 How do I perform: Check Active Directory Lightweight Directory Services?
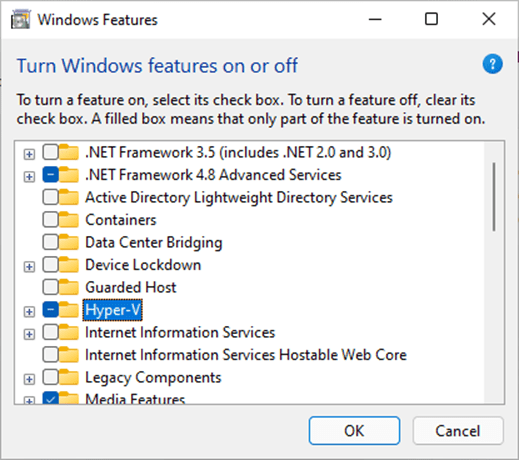50,197
